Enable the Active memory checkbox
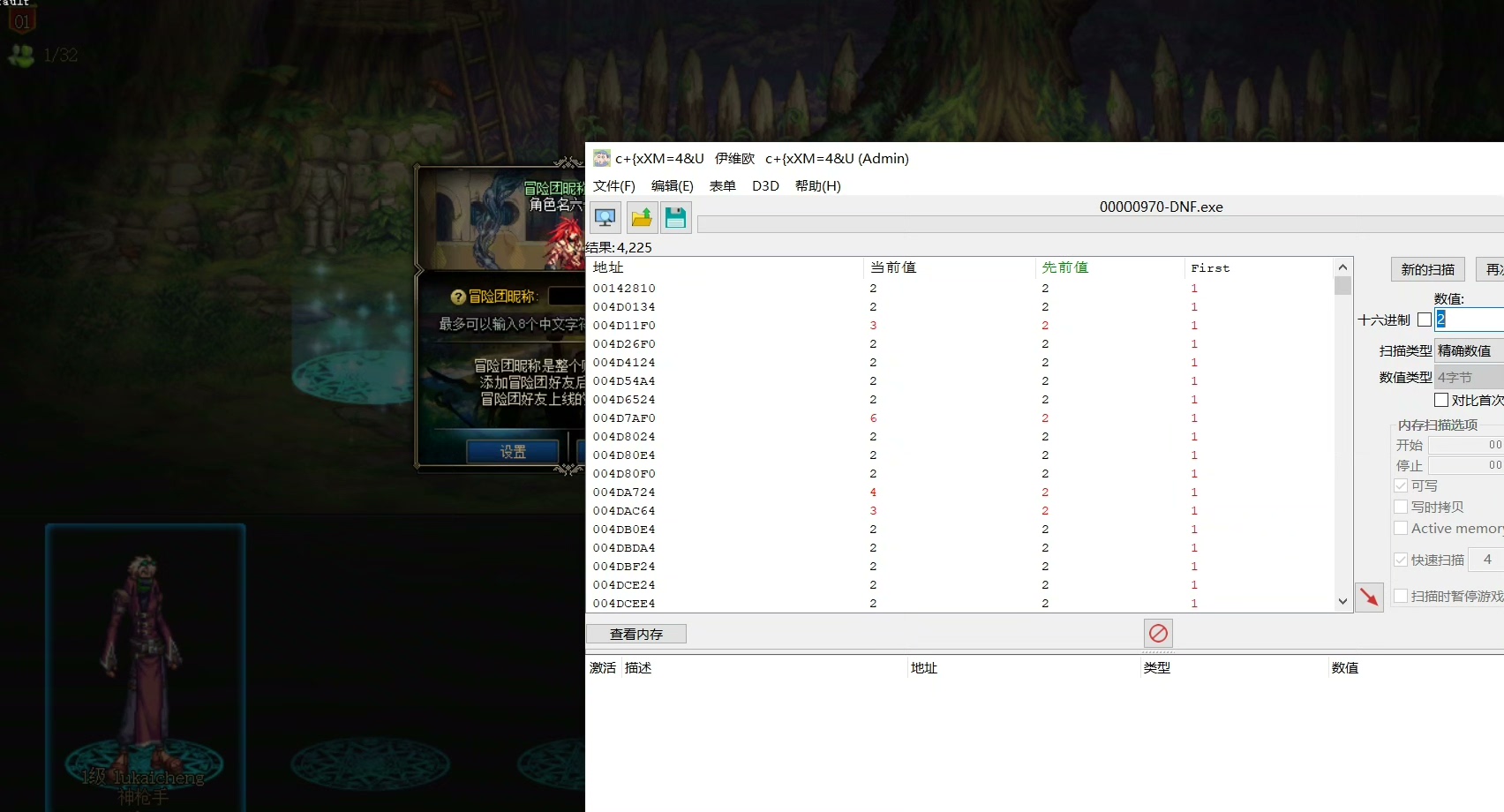Screen dimensions: 1504x812 point(1401,528)
